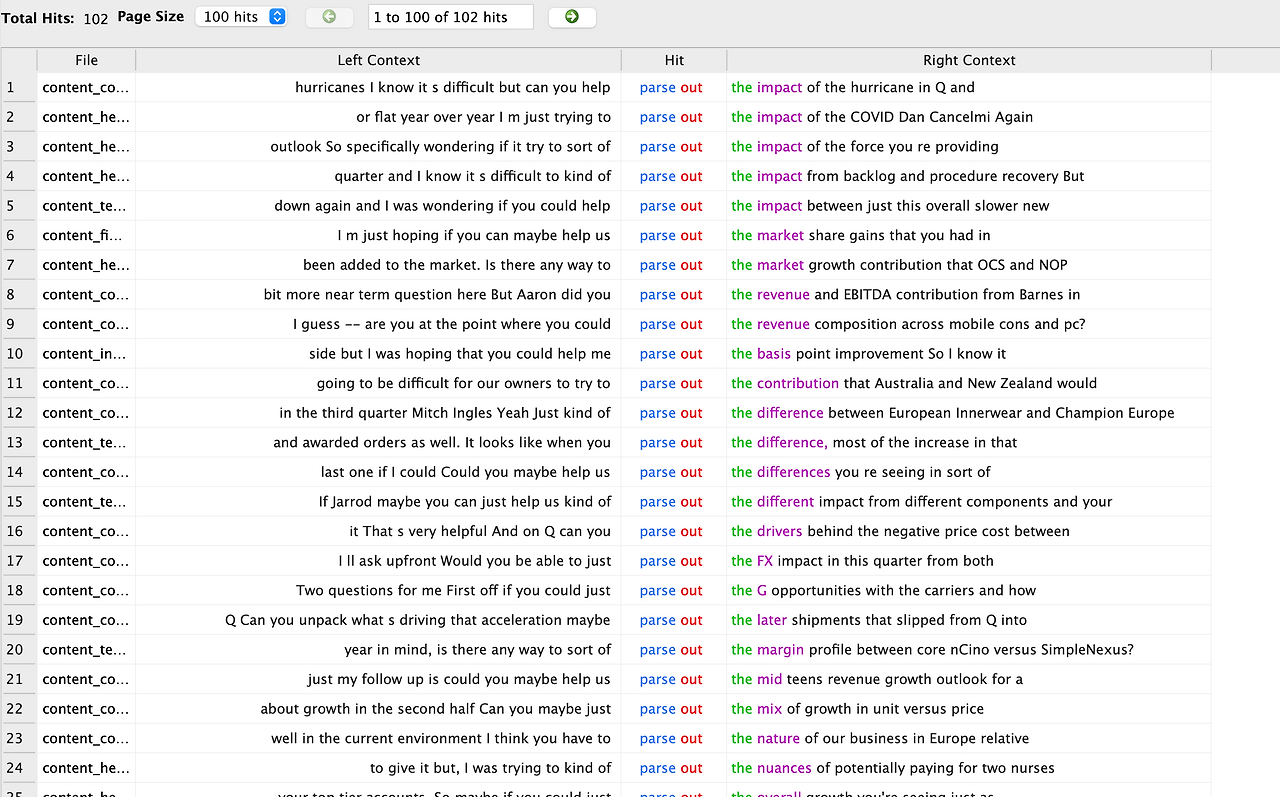1280x797 pixels.
Task: Click out on the hurricane impact row
Action: (x=690, y=87)
